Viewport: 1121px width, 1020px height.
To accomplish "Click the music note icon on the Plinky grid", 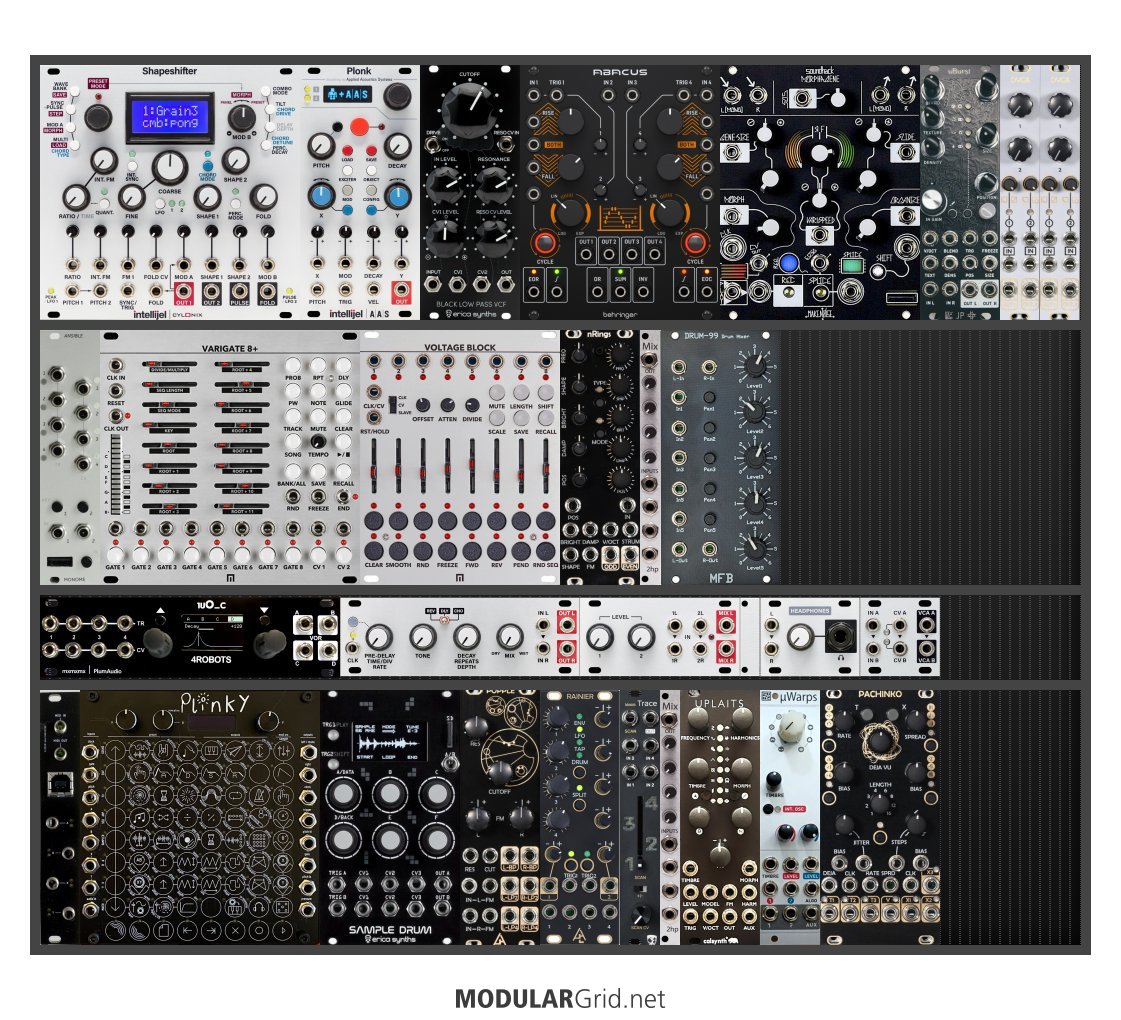I will pos(139,817).
